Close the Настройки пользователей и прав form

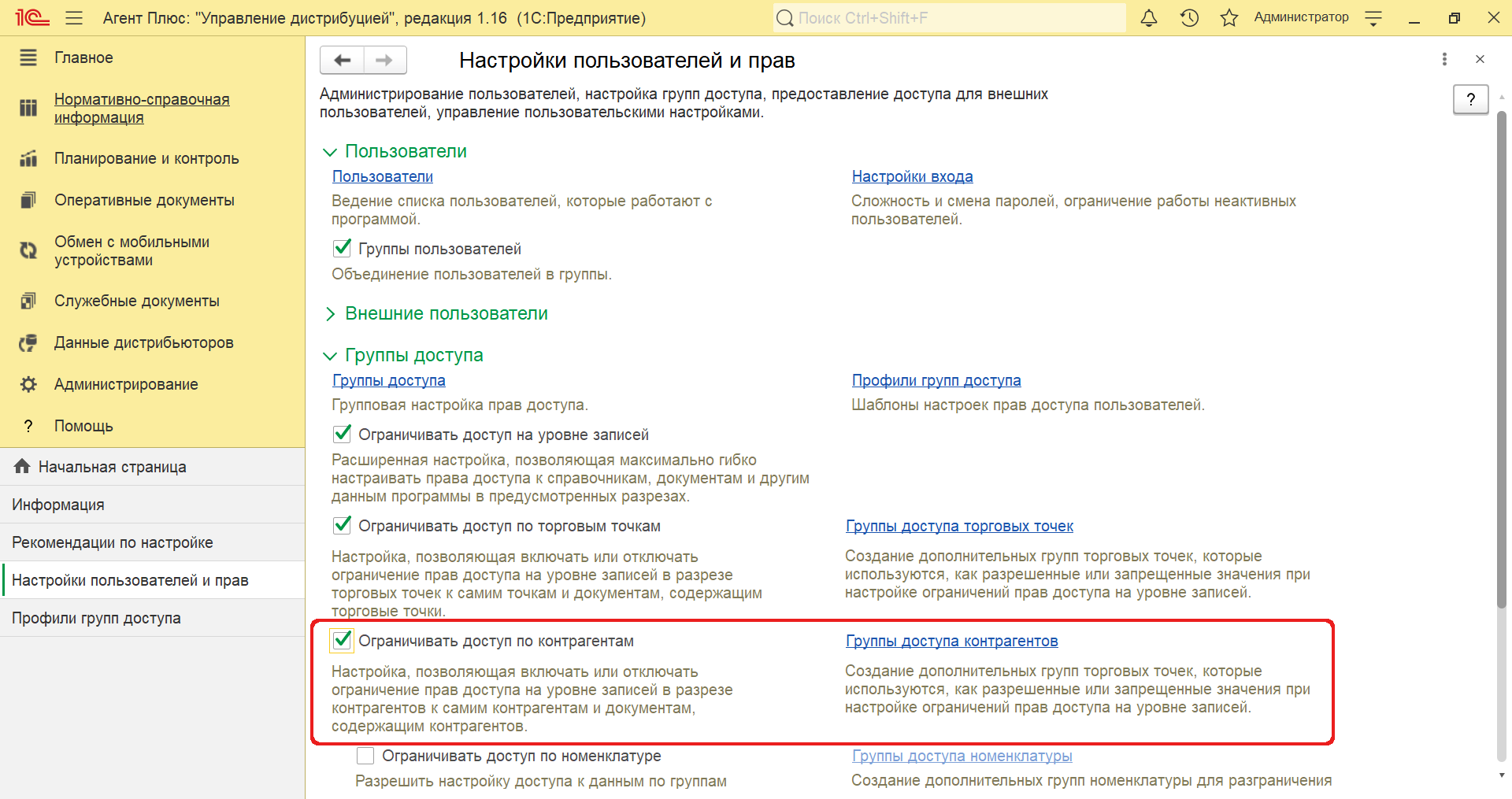1480,59
